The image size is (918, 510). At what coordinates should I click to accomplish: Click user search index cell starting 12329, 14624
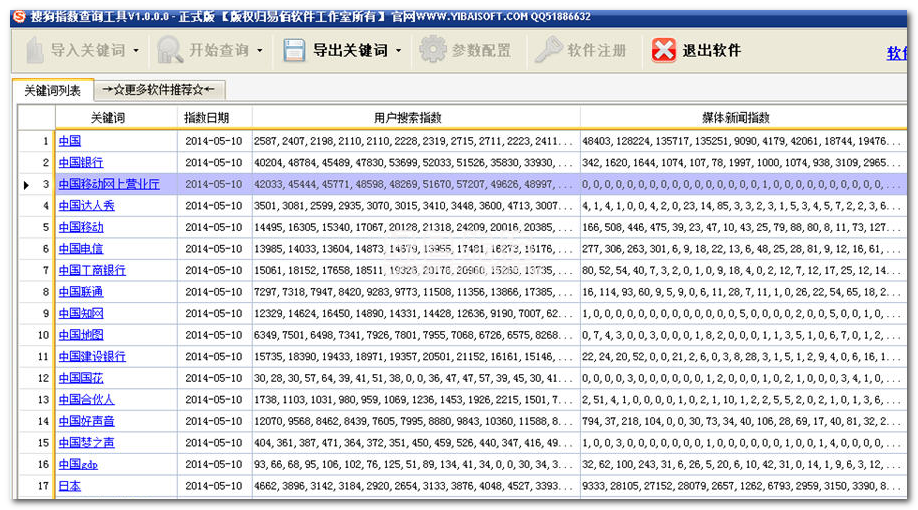point(416,313)
